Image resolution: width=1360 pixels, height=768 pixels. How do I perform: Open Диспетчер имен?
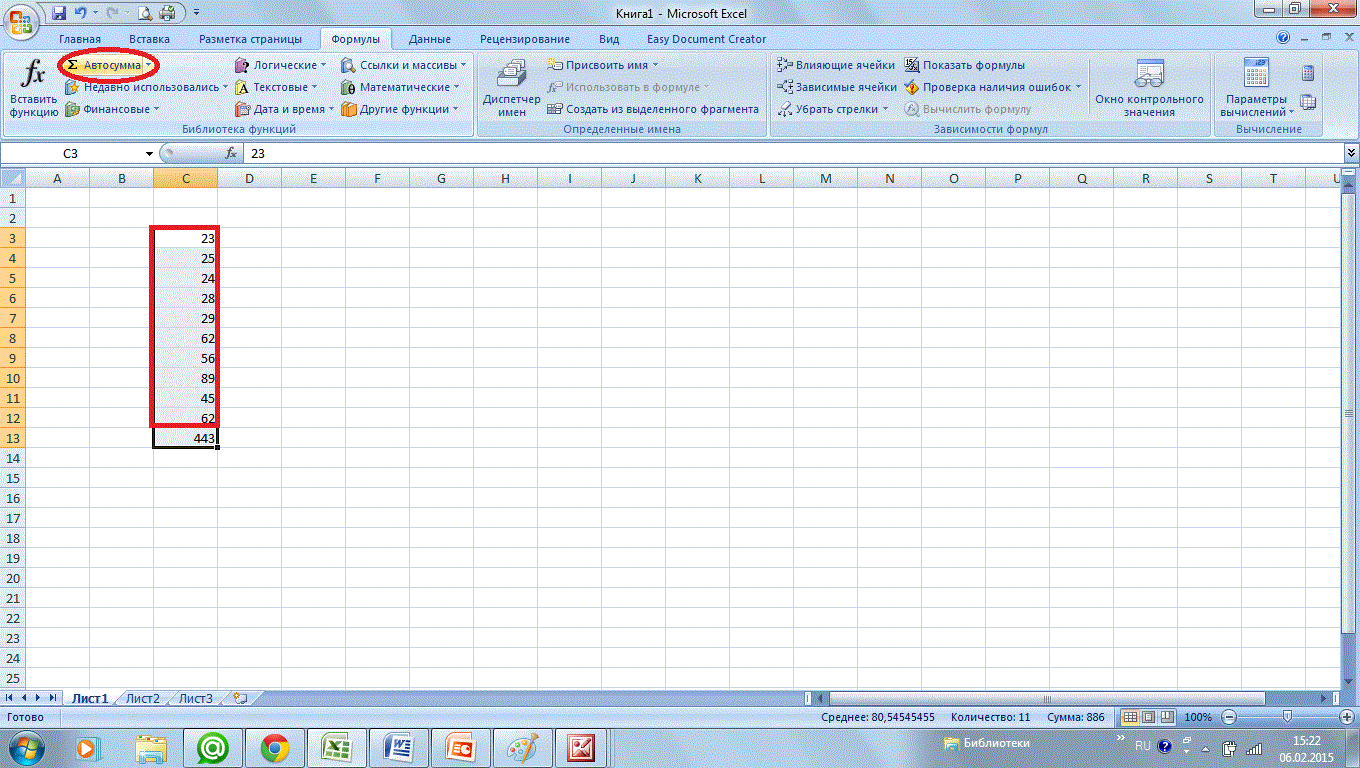[x=511, y=90]
